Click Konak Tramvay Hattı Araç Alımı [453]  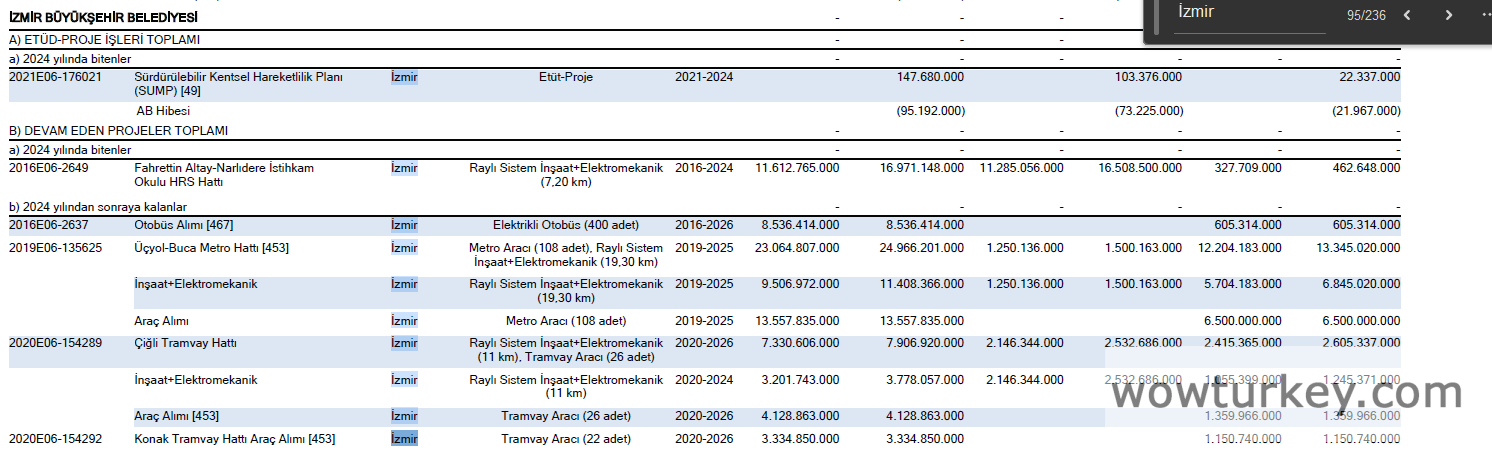235,439
